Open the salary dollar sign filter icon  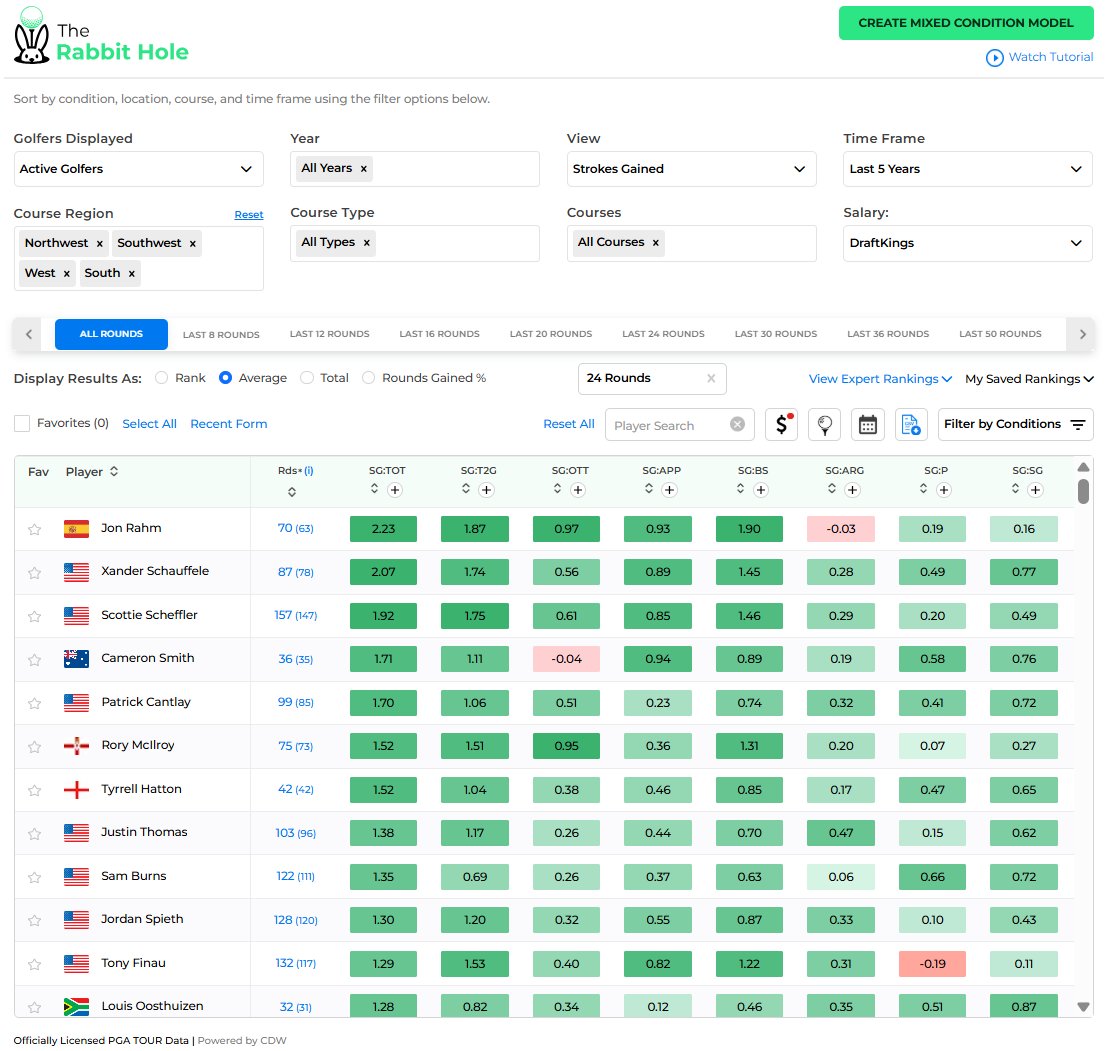pyautogui.click(x=781, y=425)
